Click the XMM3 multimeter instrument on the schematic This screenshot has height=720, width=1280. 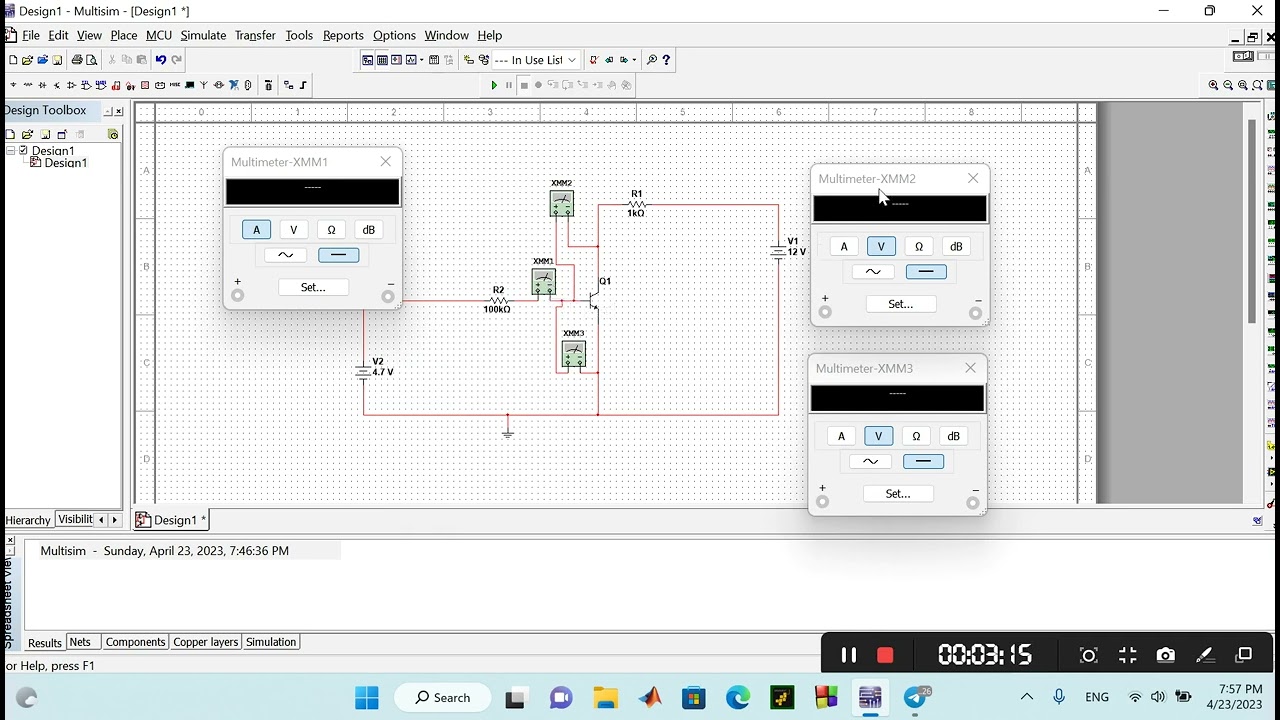[573, 354]
